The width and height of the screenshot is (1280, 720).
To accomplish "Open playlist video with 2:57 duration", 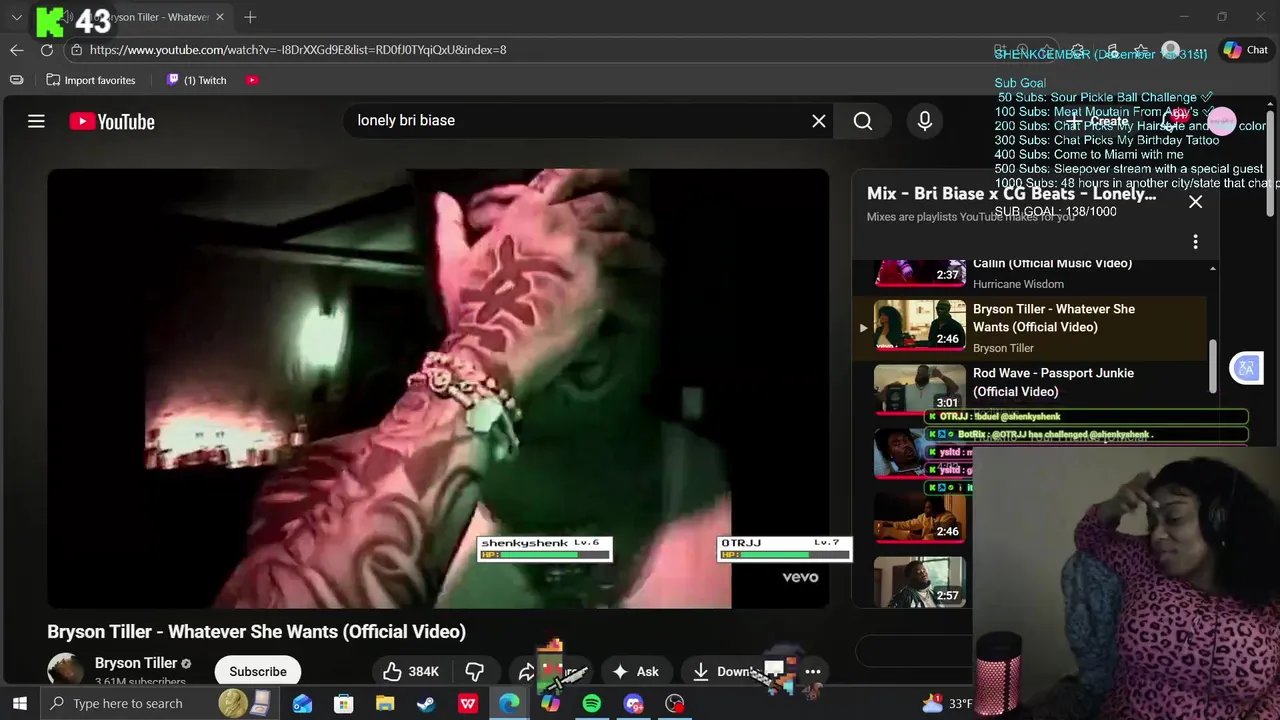I will pyautogui.click(x=919, y=581).
